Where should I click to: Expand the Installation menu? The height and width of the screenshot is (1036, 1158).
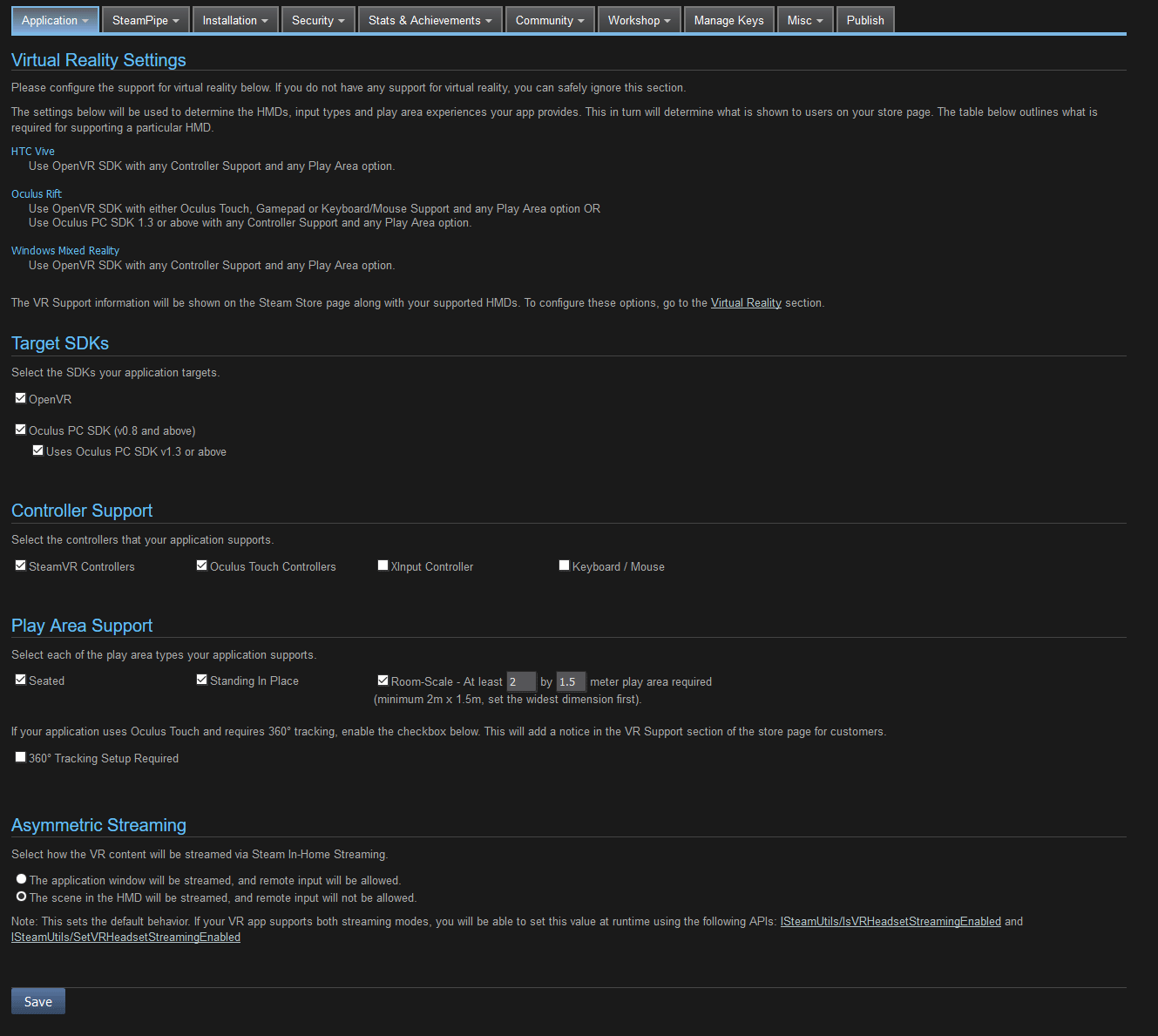234,18
